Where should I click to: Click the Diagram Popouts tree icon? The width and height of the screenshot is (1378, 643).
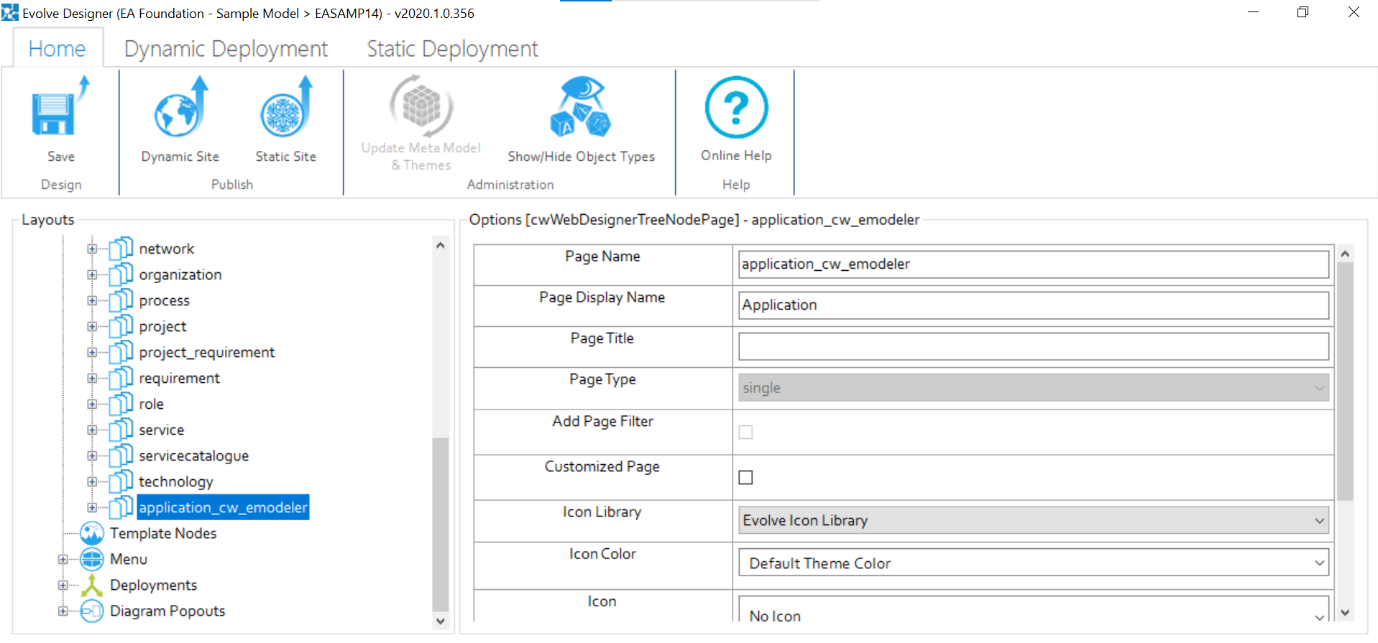coord(92,611)
